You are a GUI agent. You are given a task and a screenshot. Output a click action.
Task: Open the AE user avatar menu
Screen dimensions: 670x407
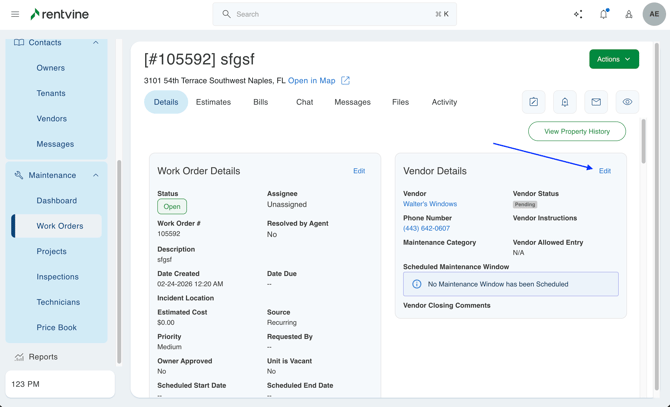[x=654, y=14]
